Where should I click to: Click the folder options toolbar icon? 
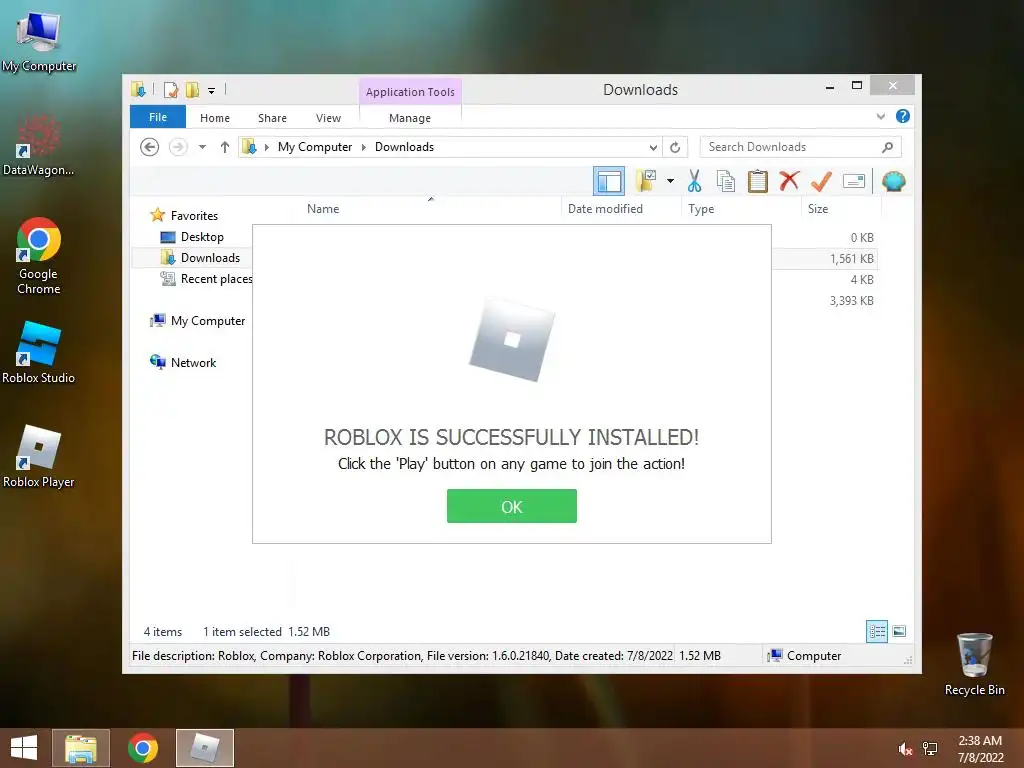point(646,181)
